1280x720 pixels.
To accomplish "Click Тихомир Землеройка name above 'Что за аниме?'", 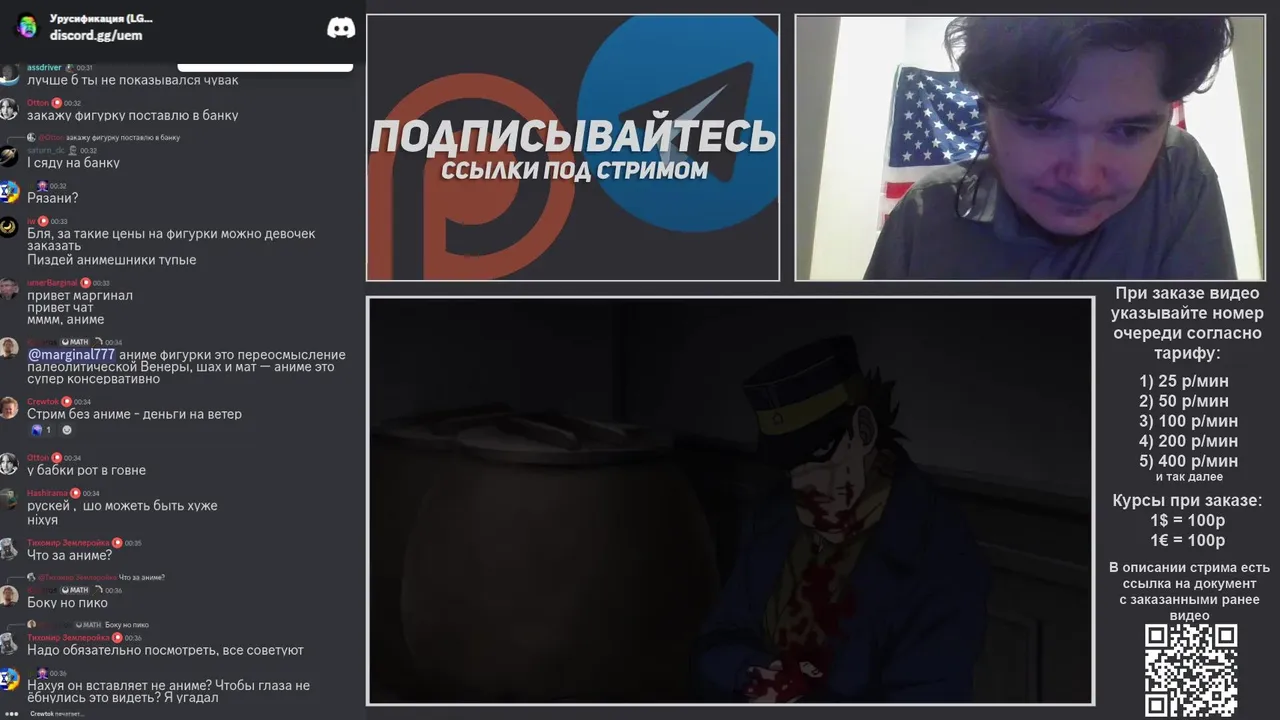I will coord(68,543).
